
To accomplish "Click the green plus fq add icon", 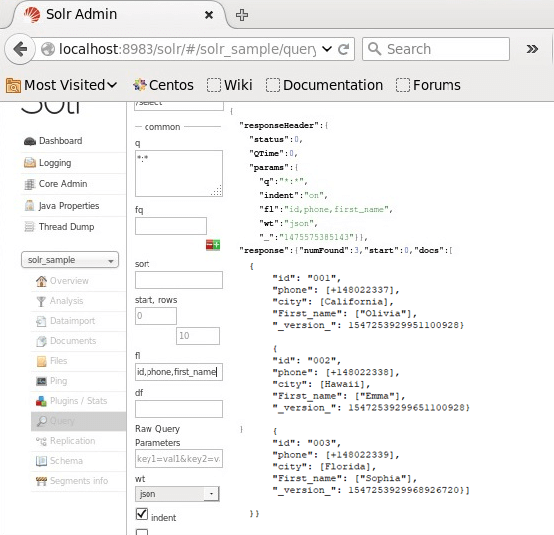I will 217,245.
